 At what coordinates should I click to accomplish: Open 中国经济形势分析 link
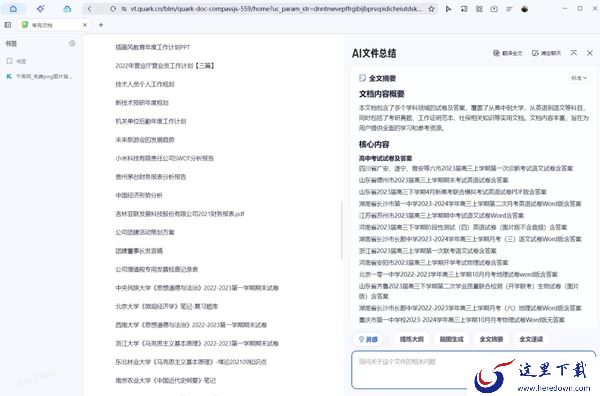click(139, 195)
